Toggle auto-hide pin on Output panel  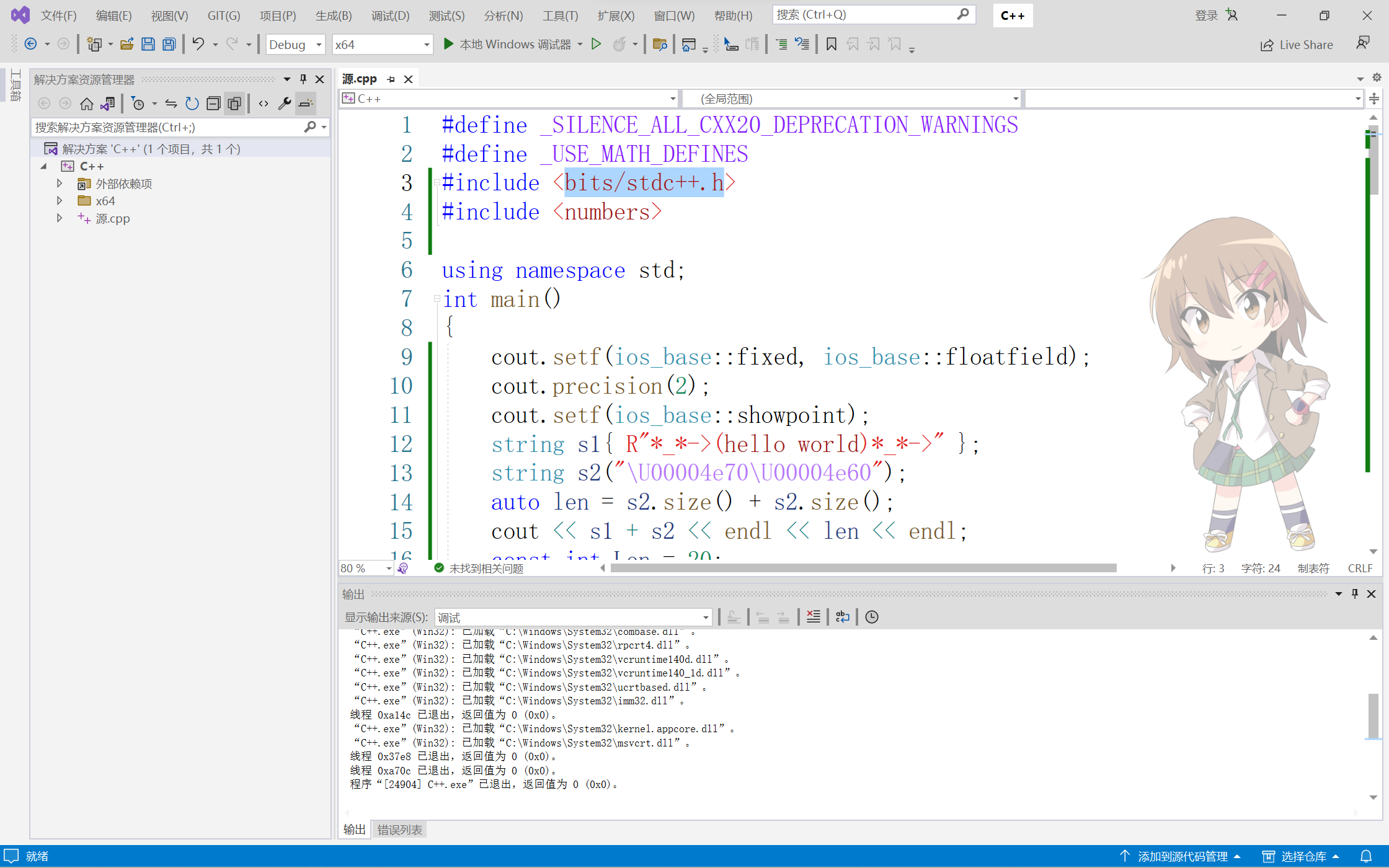pos(1355,593)
